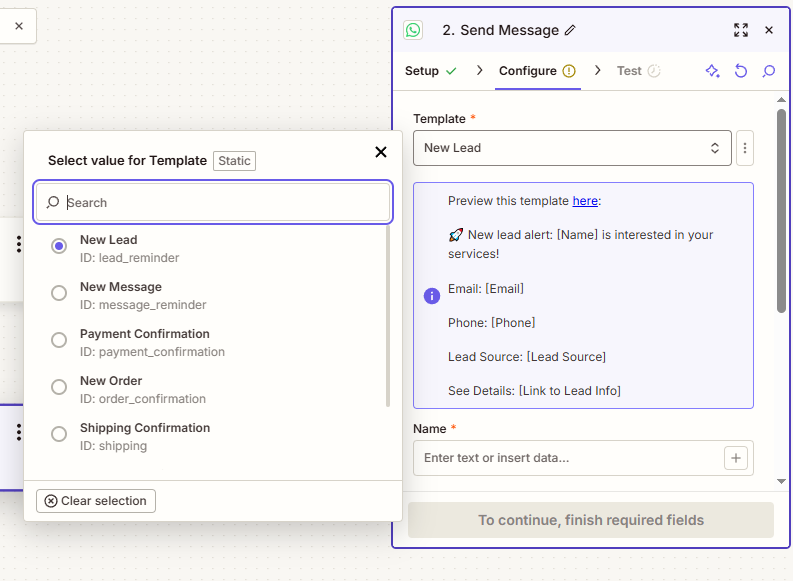
Task: Click 'Lead Source: [Lead Source]' preview line
Action: [x=527, y=356]
